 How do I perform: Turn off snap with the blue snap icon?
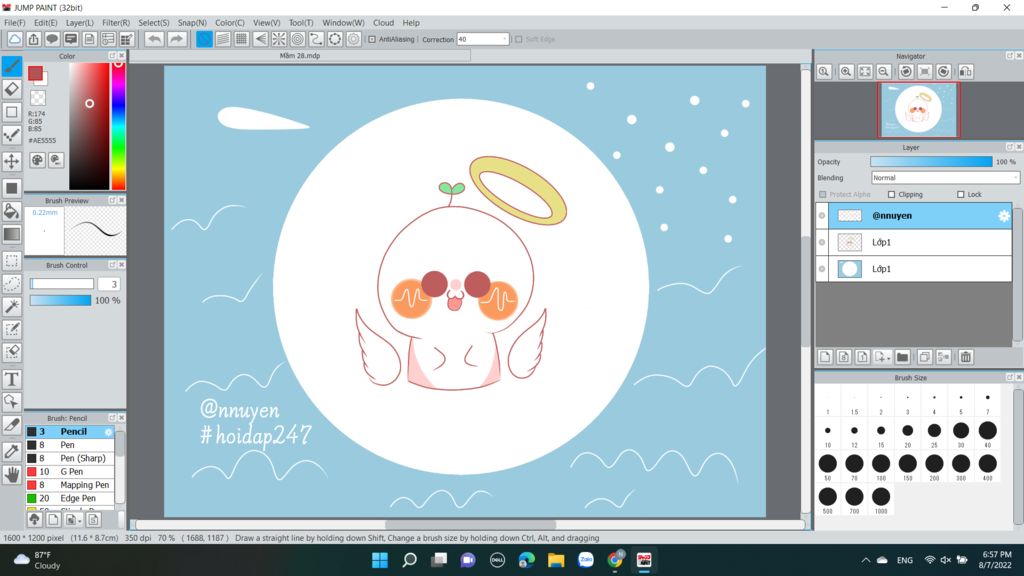point(204,39)
